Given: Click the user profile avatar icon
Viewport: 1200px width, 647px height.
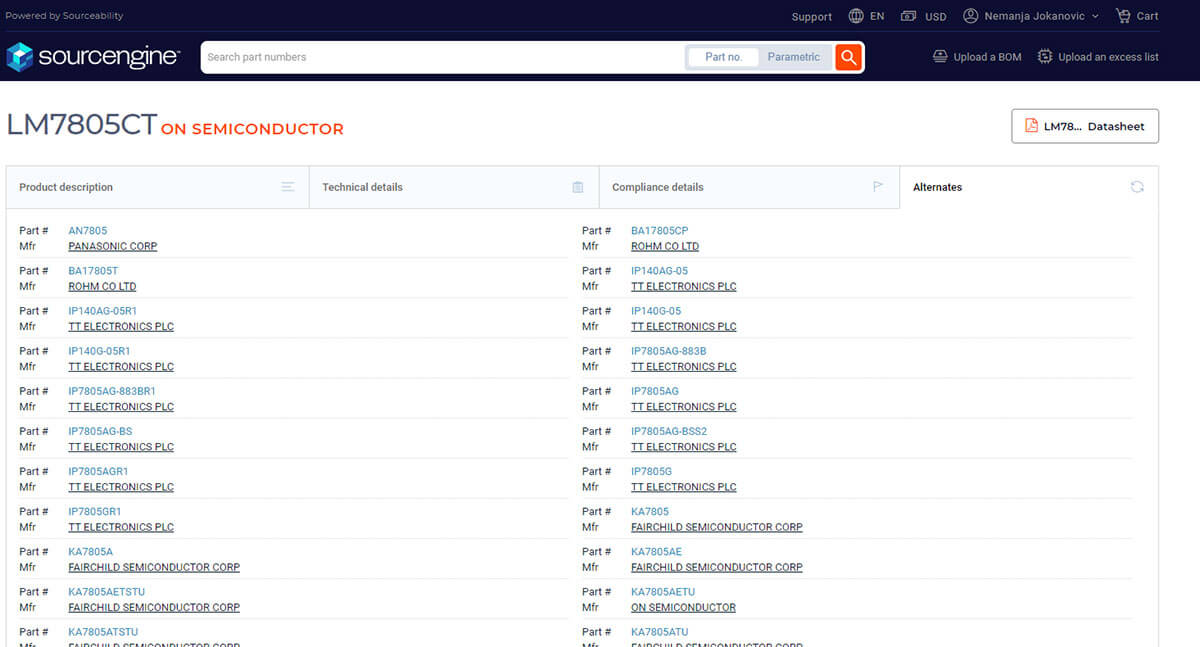Looking at the screenshot, I should tap(970, 16).
